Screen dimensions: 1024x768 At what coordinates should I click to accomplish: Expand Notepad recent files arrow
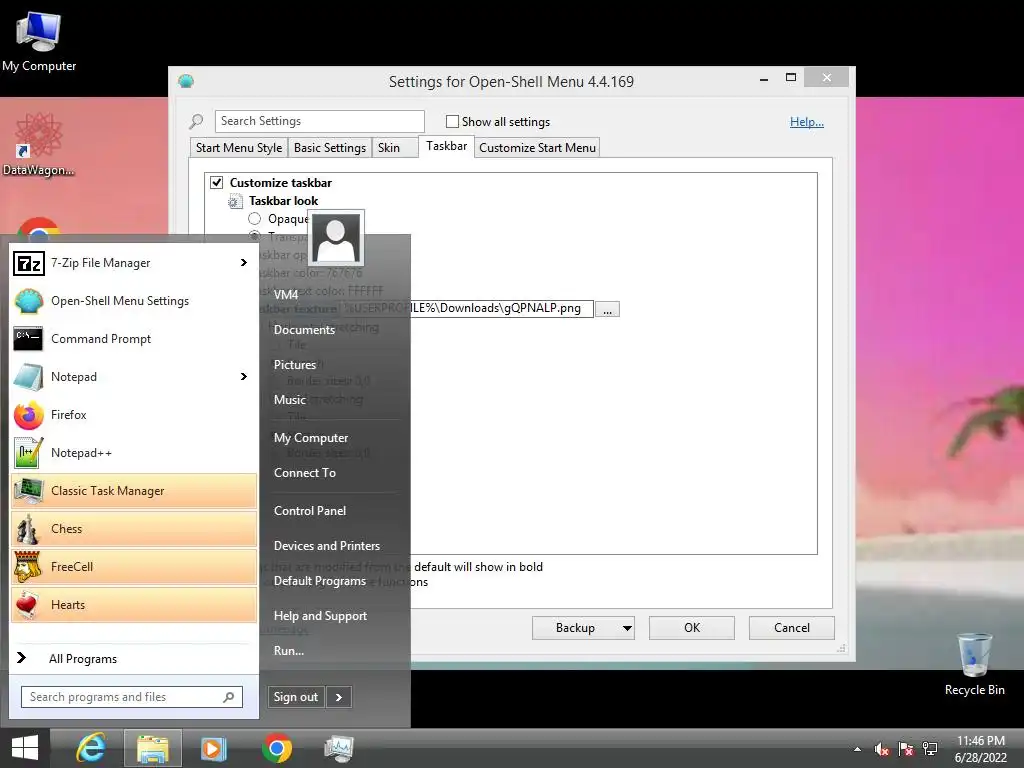pyautogui.click(x=244, y=376)
